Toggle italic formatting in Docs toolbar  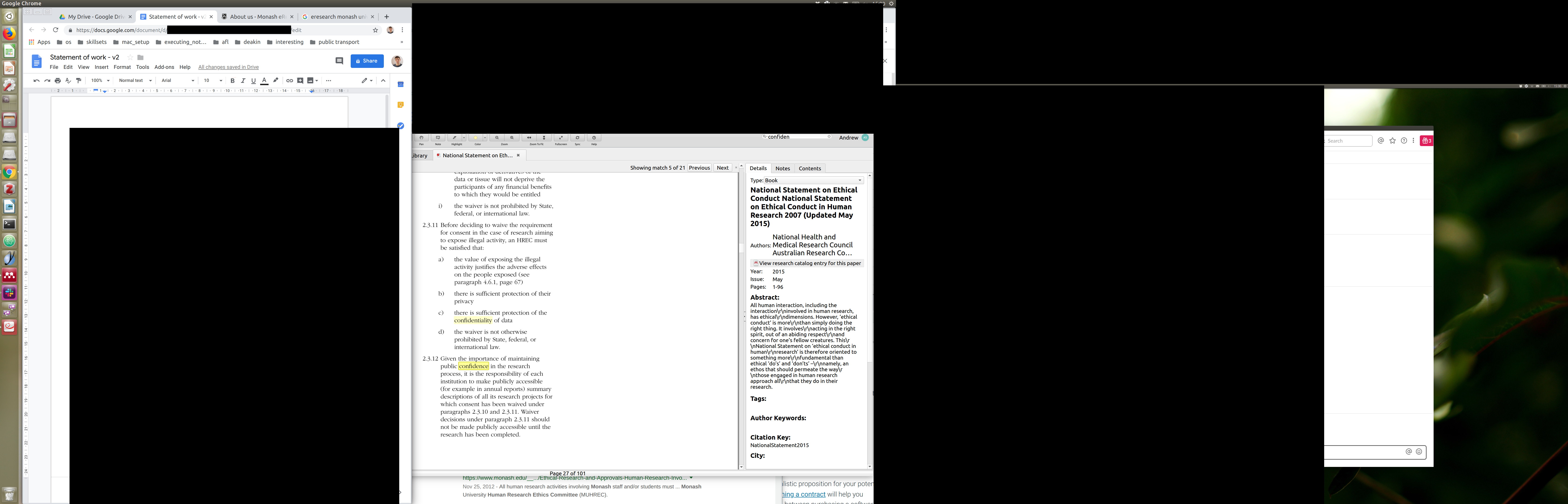[243, 80]
